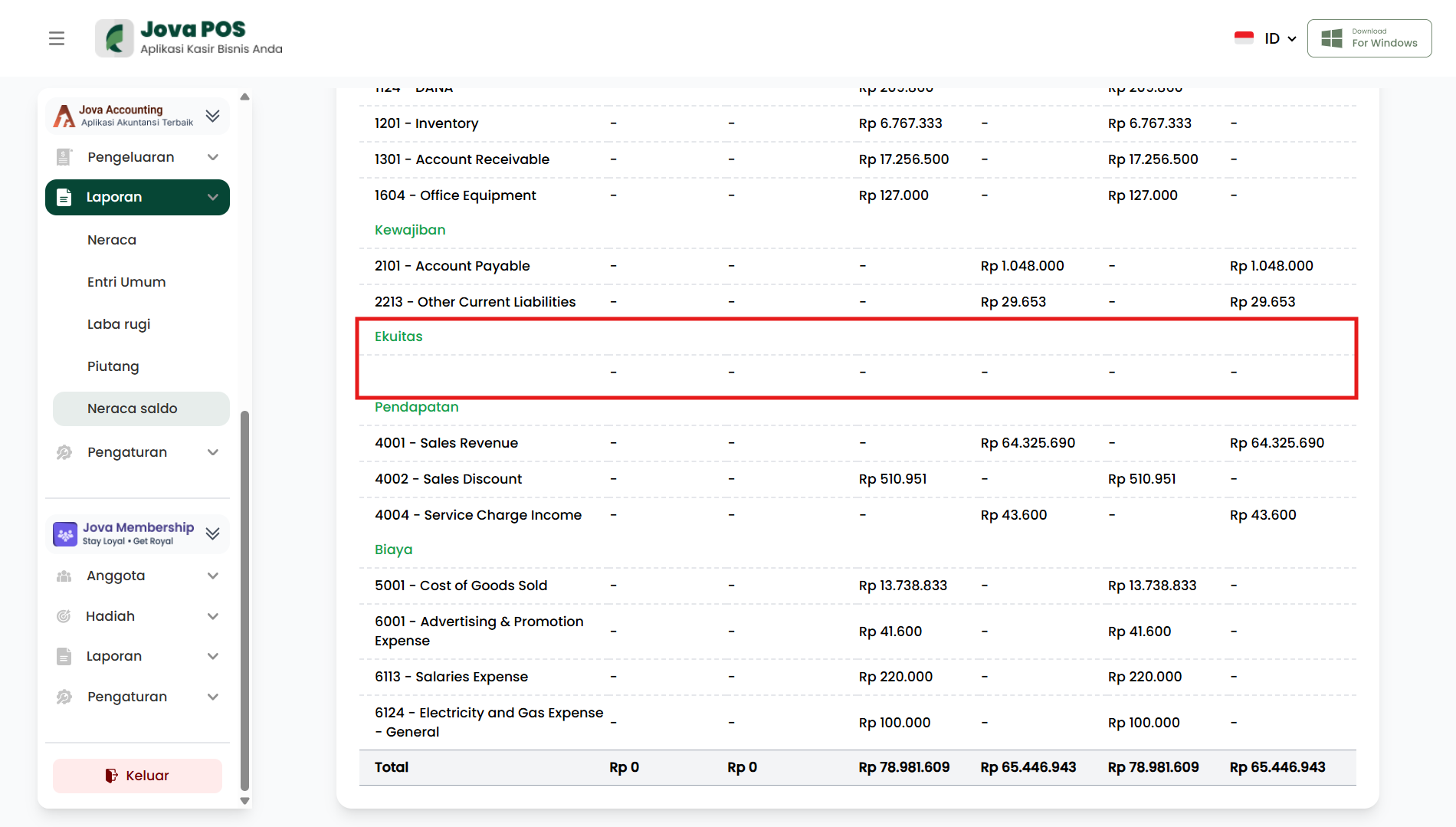The width and height of the screenshot is (1456, 827).
Task: Click the Jova Accounting logo icon
Action: [x=64, y=116]
